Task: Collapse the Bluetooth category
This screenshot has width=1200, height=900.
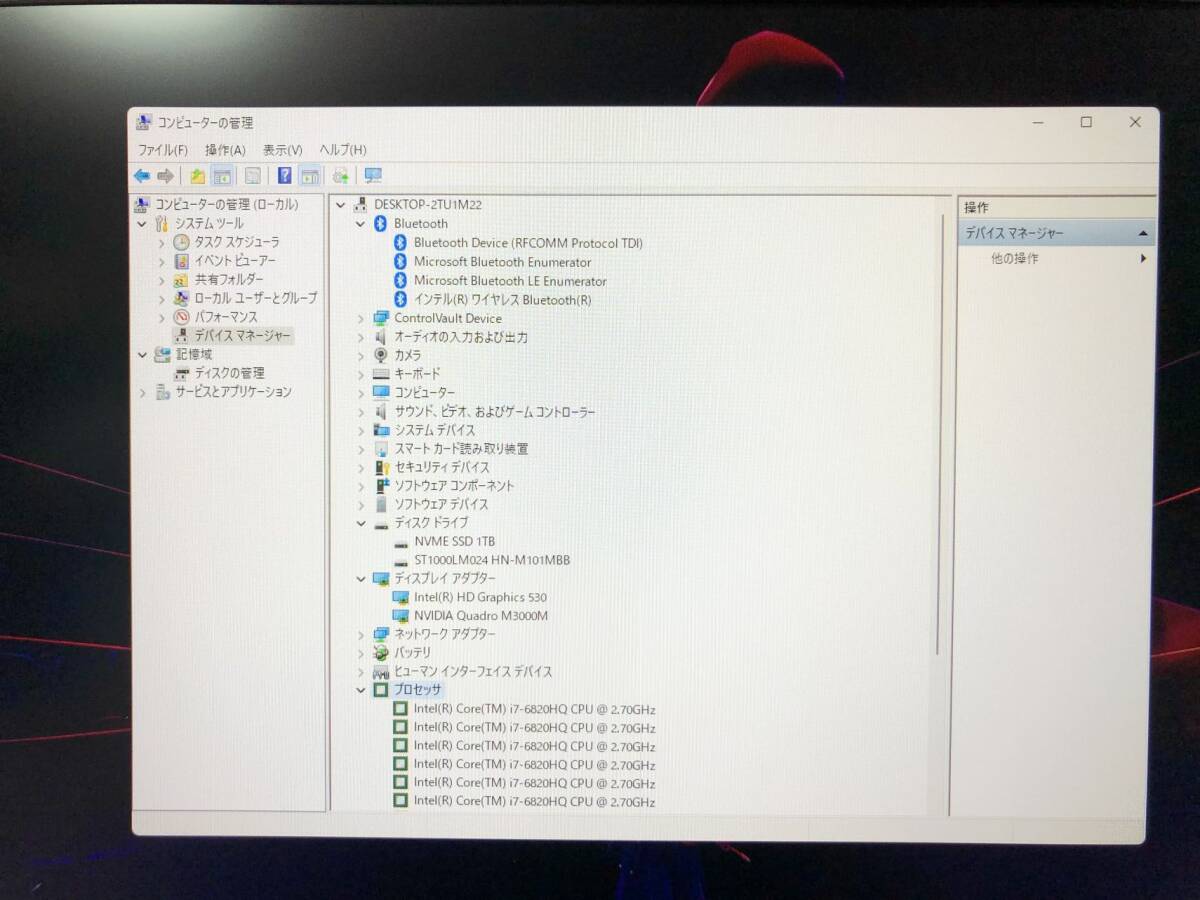Action: click(361, 224)
